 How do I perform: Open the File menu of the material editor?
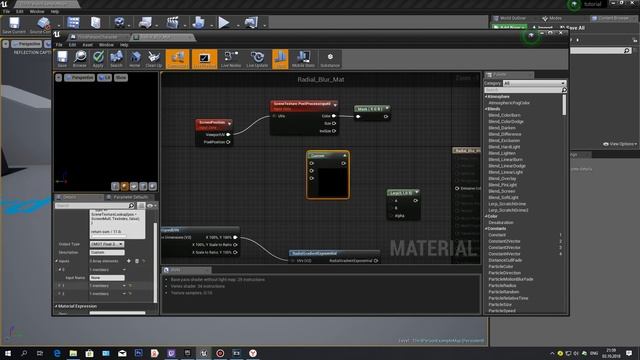(59, 44)
